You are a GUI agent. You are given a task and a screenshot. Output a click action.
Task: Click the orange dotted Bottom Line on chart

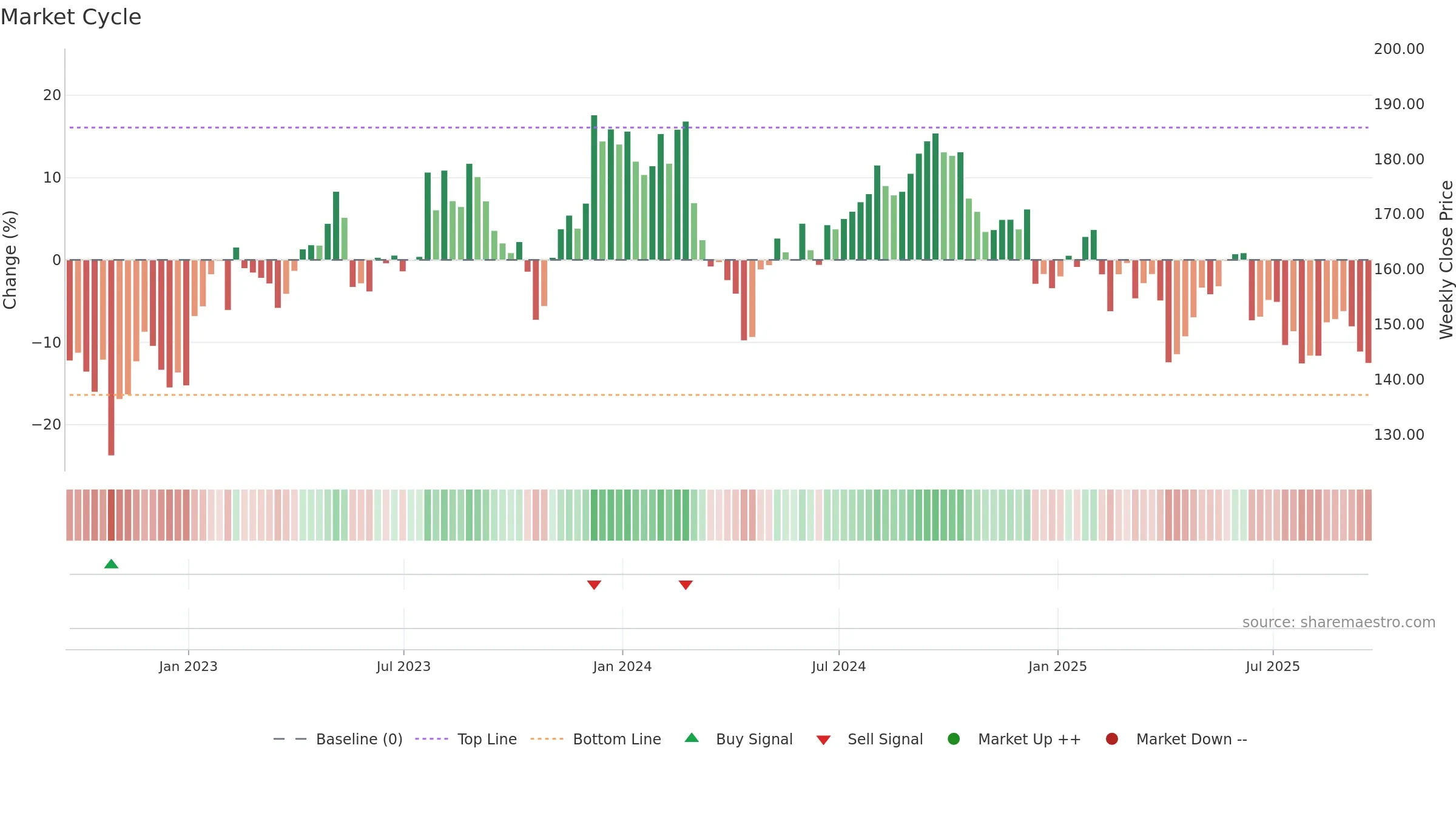[x=719, y=395]
